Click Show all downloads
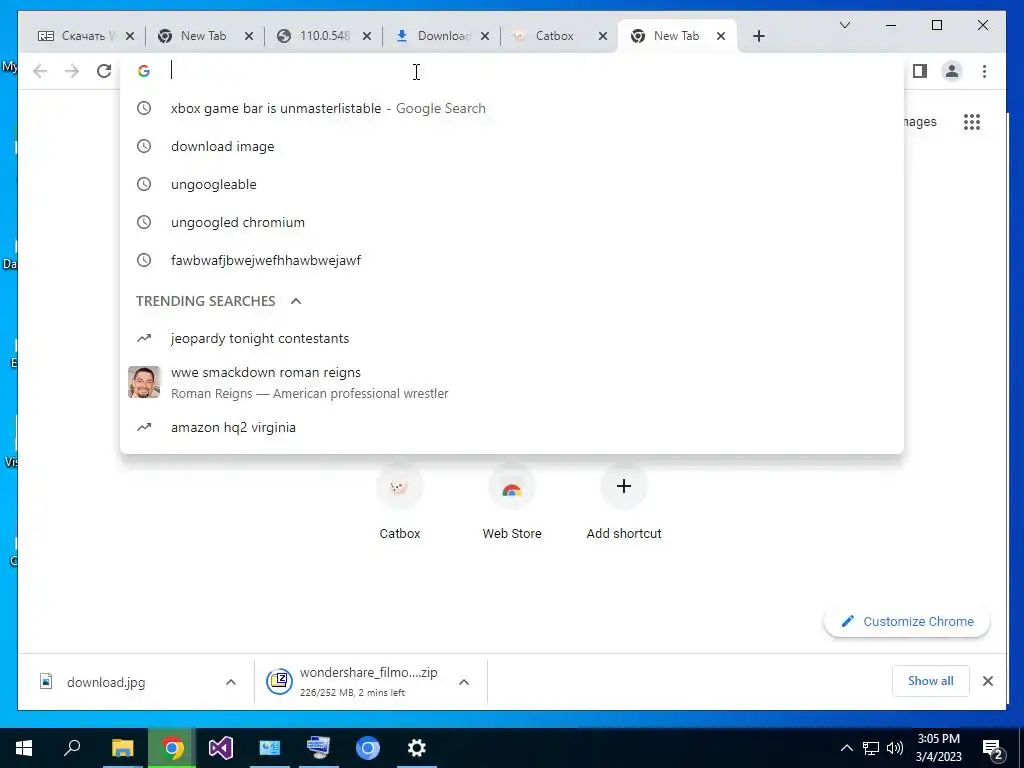 [930, 681]
